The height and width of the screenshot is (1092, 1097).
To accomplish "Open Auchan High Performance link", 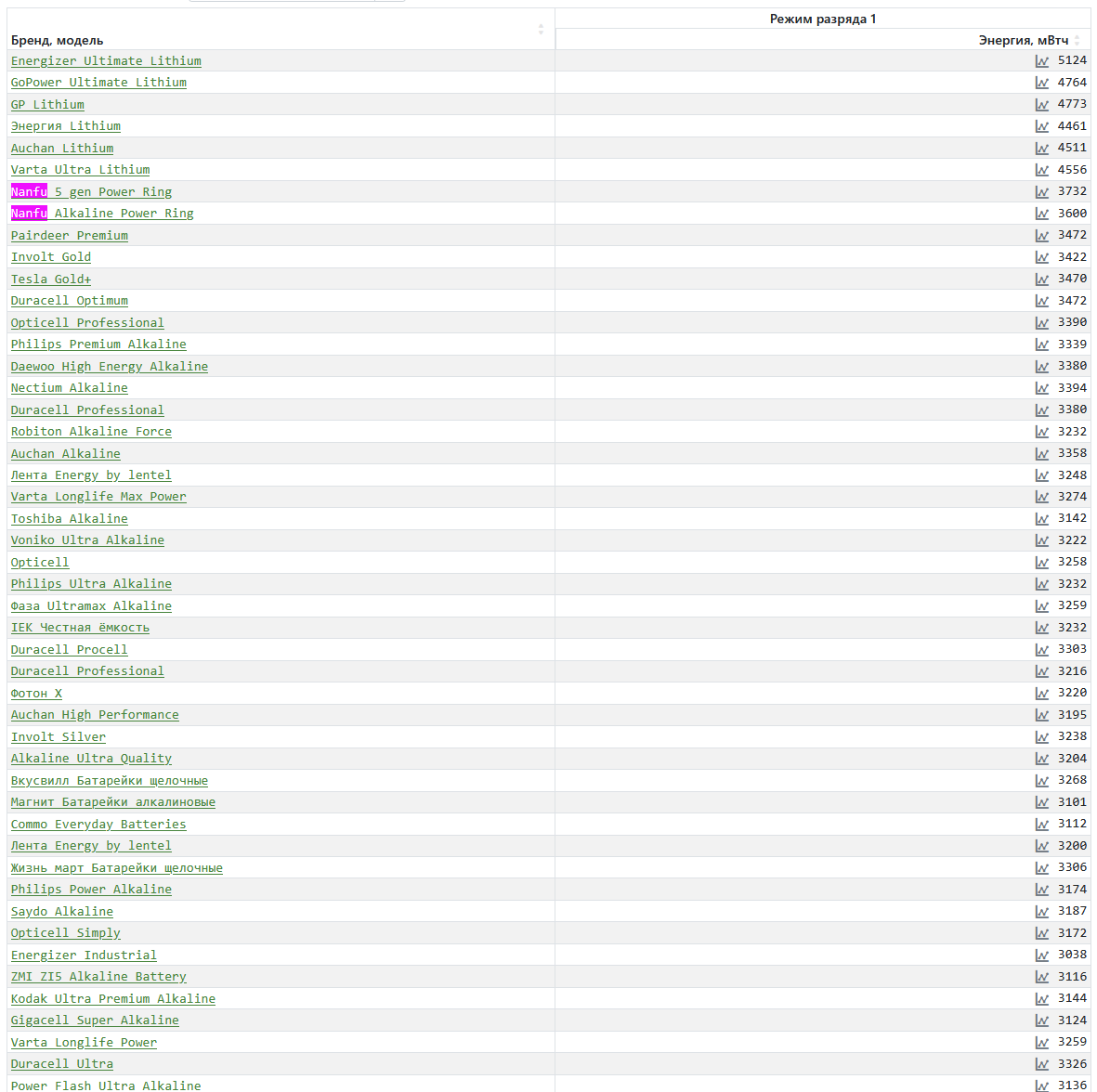I will pyautogui.click(x=95, y=715).
